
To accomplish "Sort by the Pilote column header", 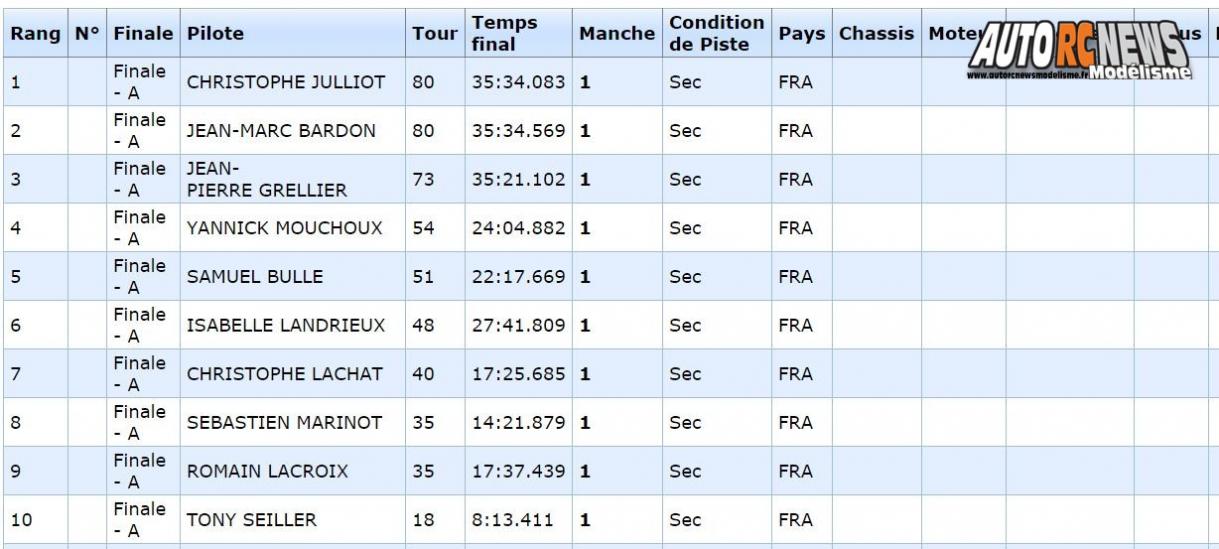I will tap(215, 34).
